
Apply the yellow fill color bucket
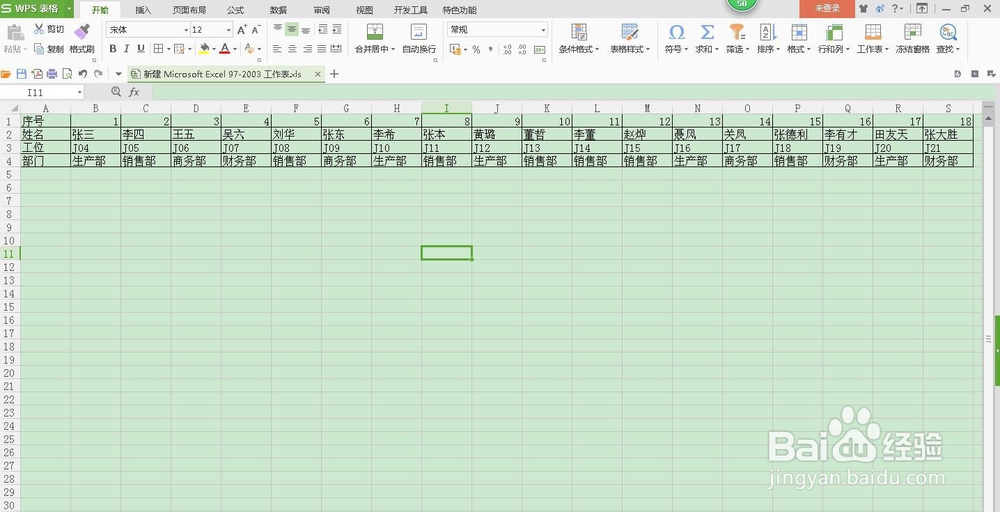(x=205, y=48)
